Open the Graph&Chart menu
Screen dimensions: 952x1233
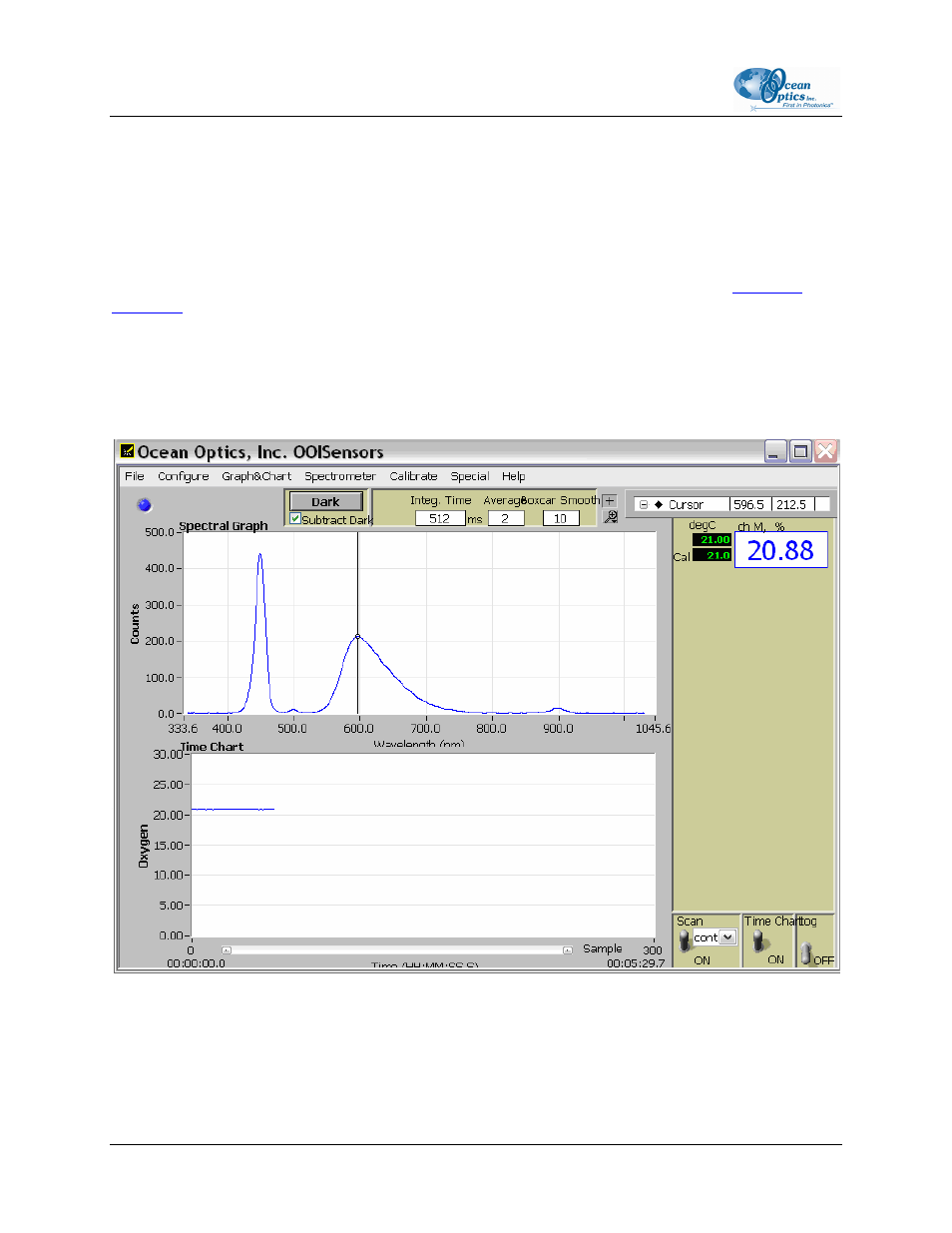256,477
